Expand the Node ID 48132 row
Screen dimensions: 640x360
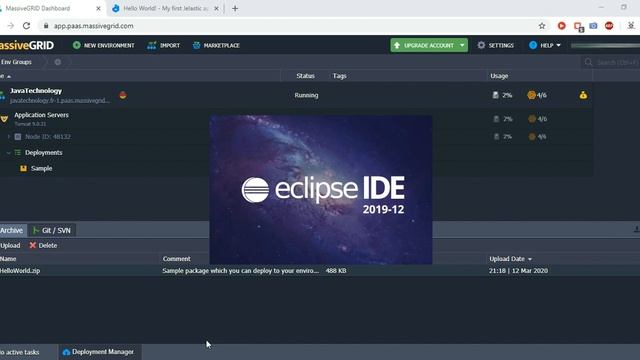click(9, 136)
